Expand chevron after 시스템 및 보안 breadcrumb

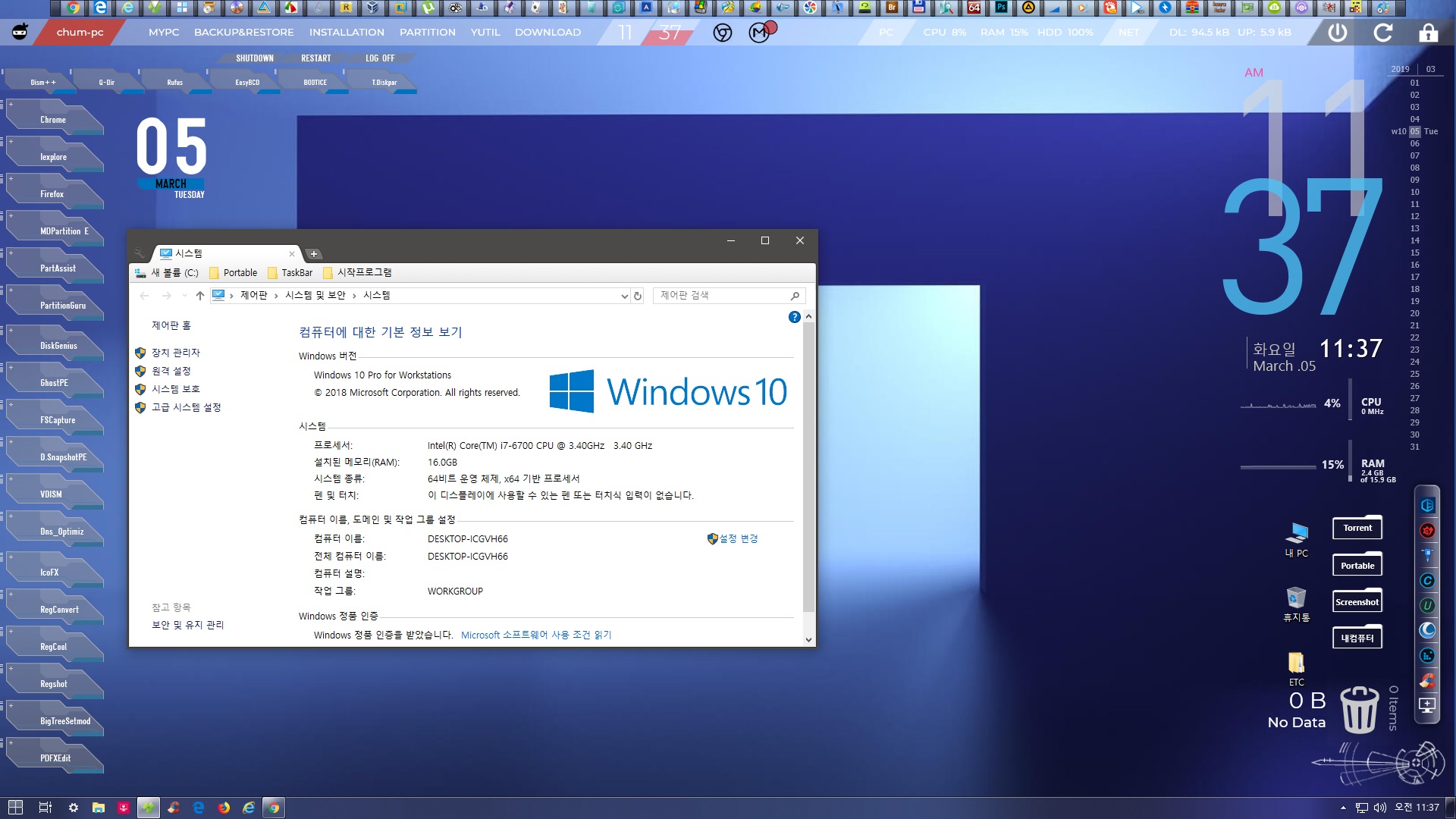pos(354,296)
